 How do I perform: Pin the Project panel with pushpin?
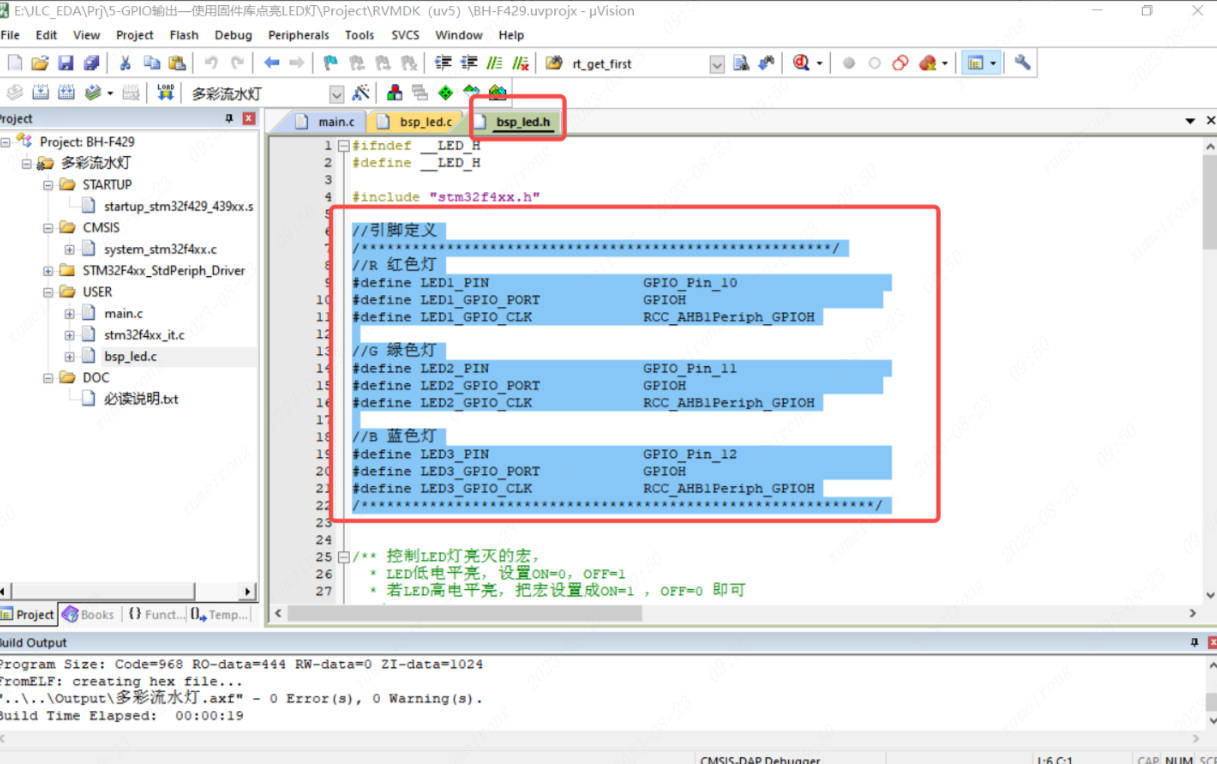229,118
